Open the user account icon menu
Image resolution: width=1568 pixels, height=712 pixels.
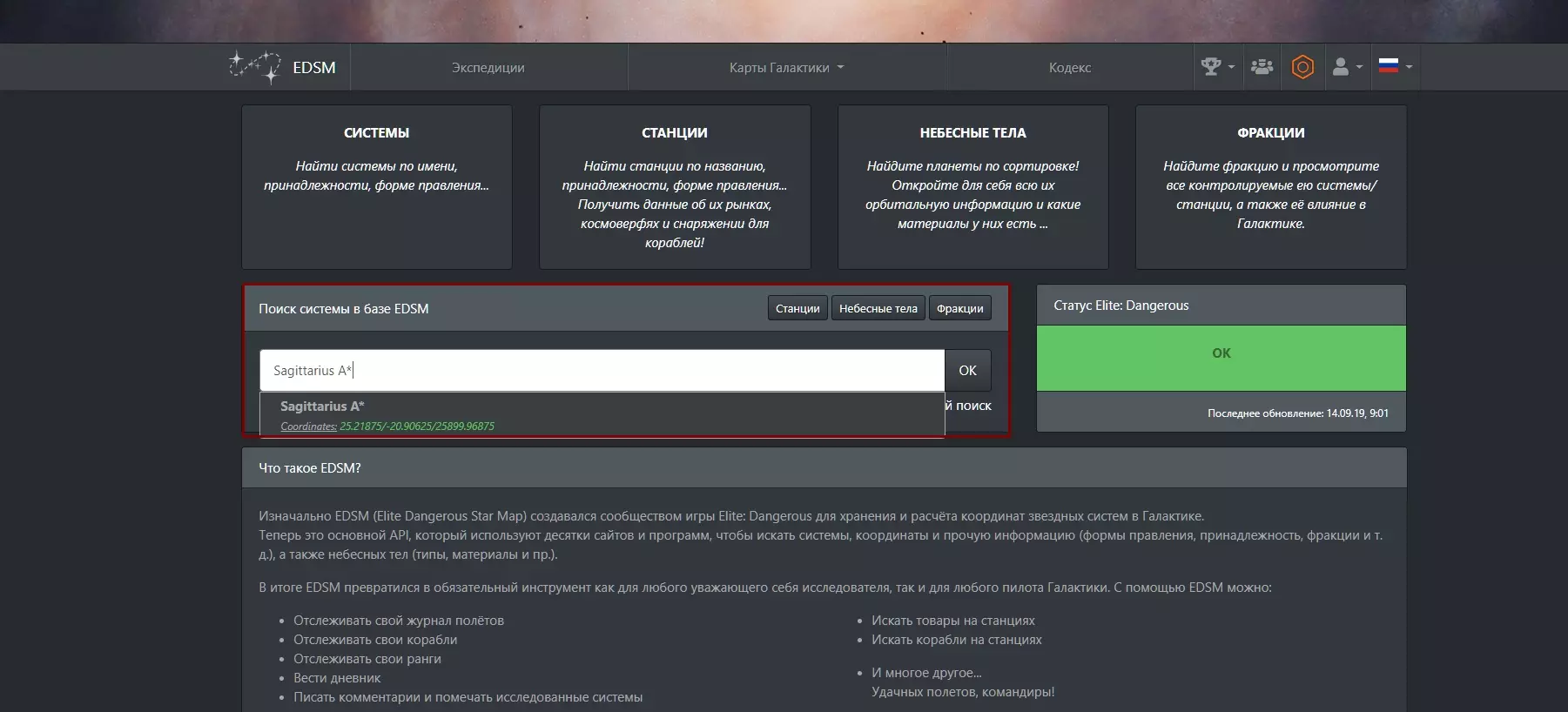point(1347,67)
